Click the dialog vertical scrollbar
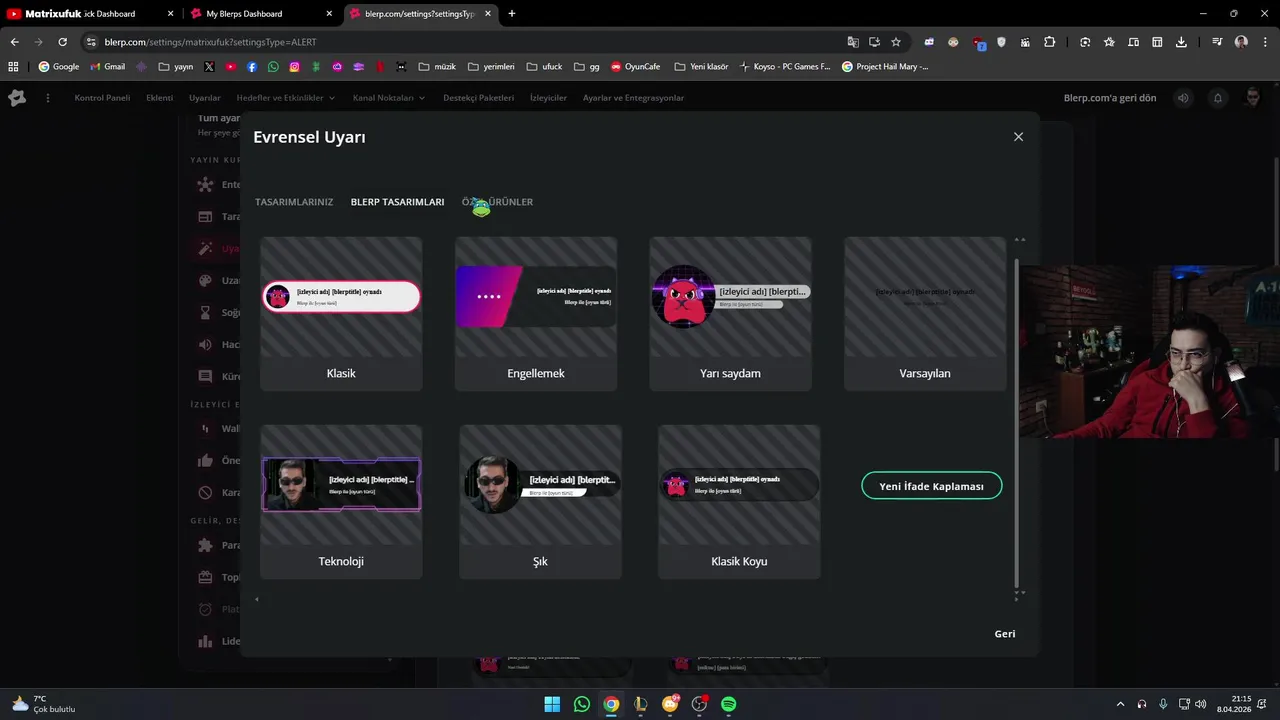The image size is (1280, 720). tap(1017, 423)
